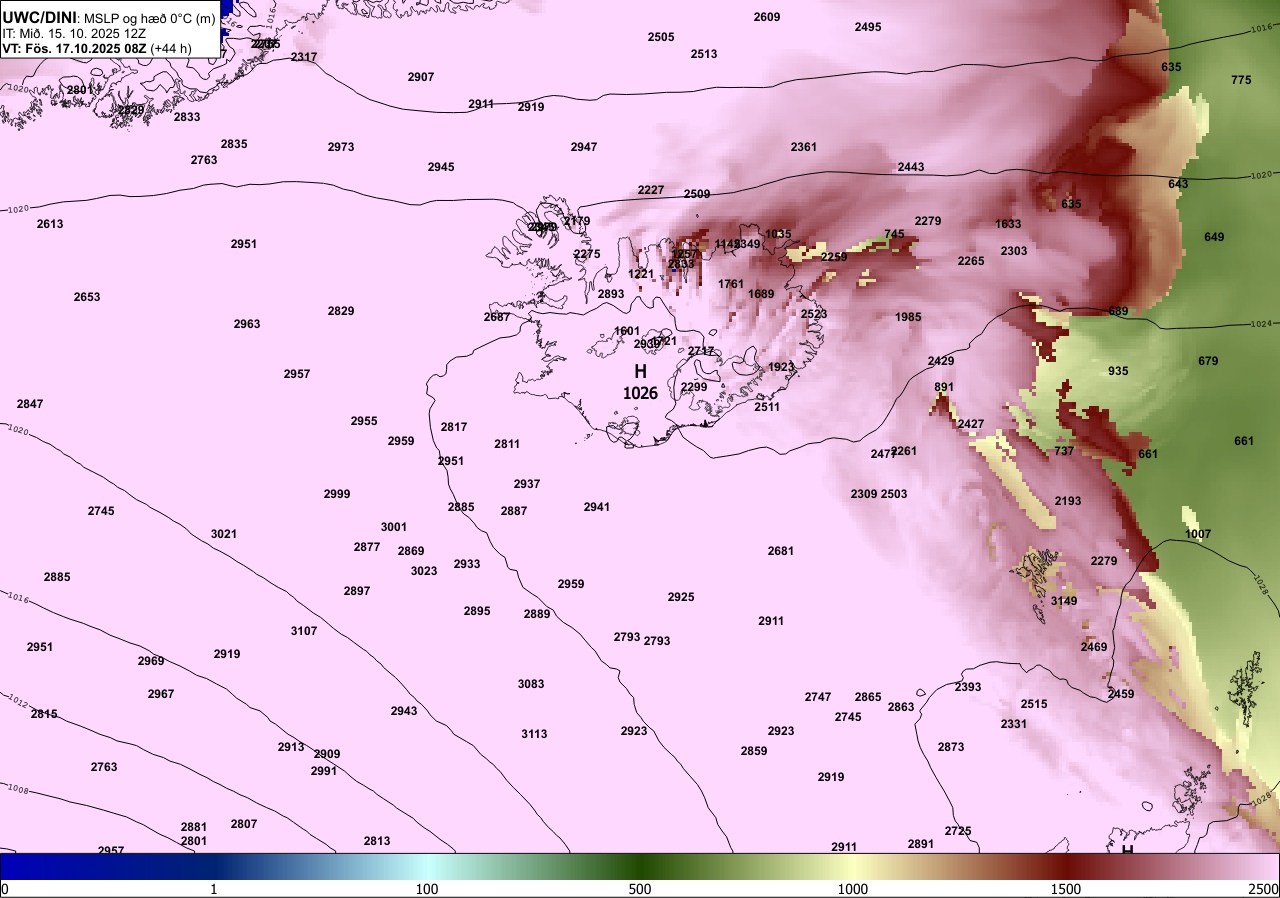Click the 2303 height value
This screenshot has width=1280, height=898.
click(x=1014, y=251)
